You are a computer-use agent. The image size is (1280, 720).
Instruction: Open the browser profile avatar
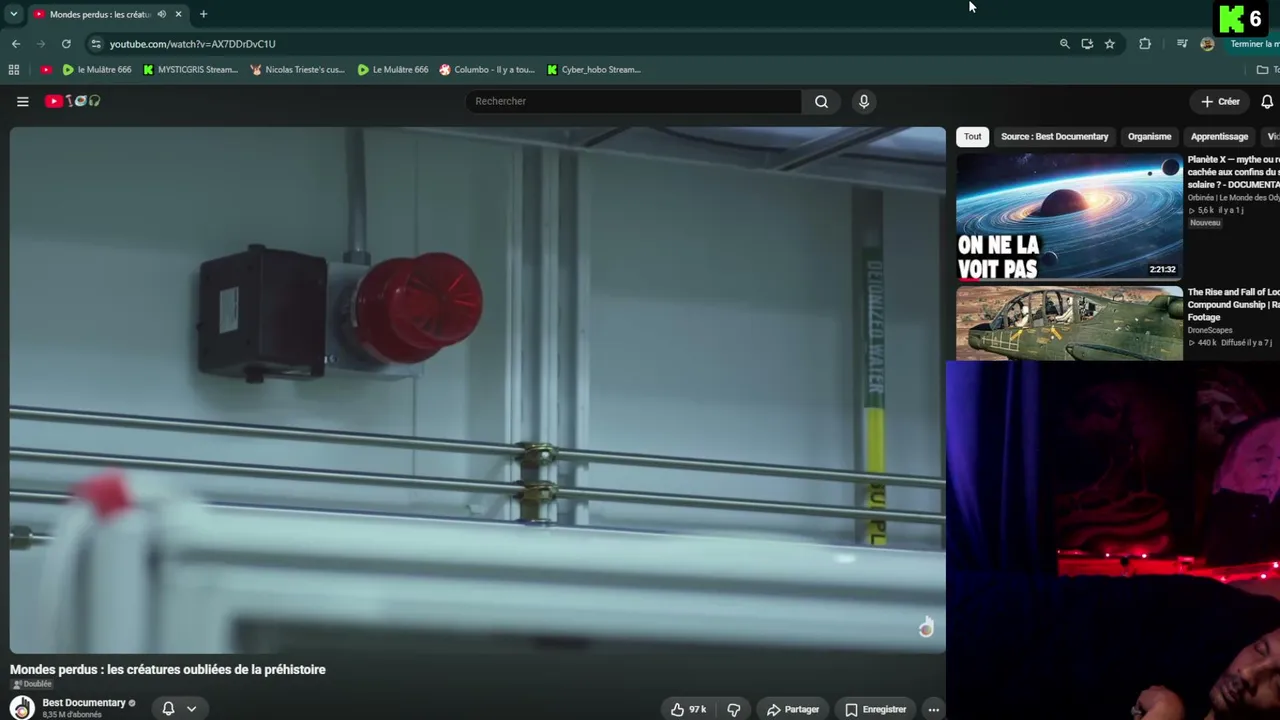[1207, 44]
